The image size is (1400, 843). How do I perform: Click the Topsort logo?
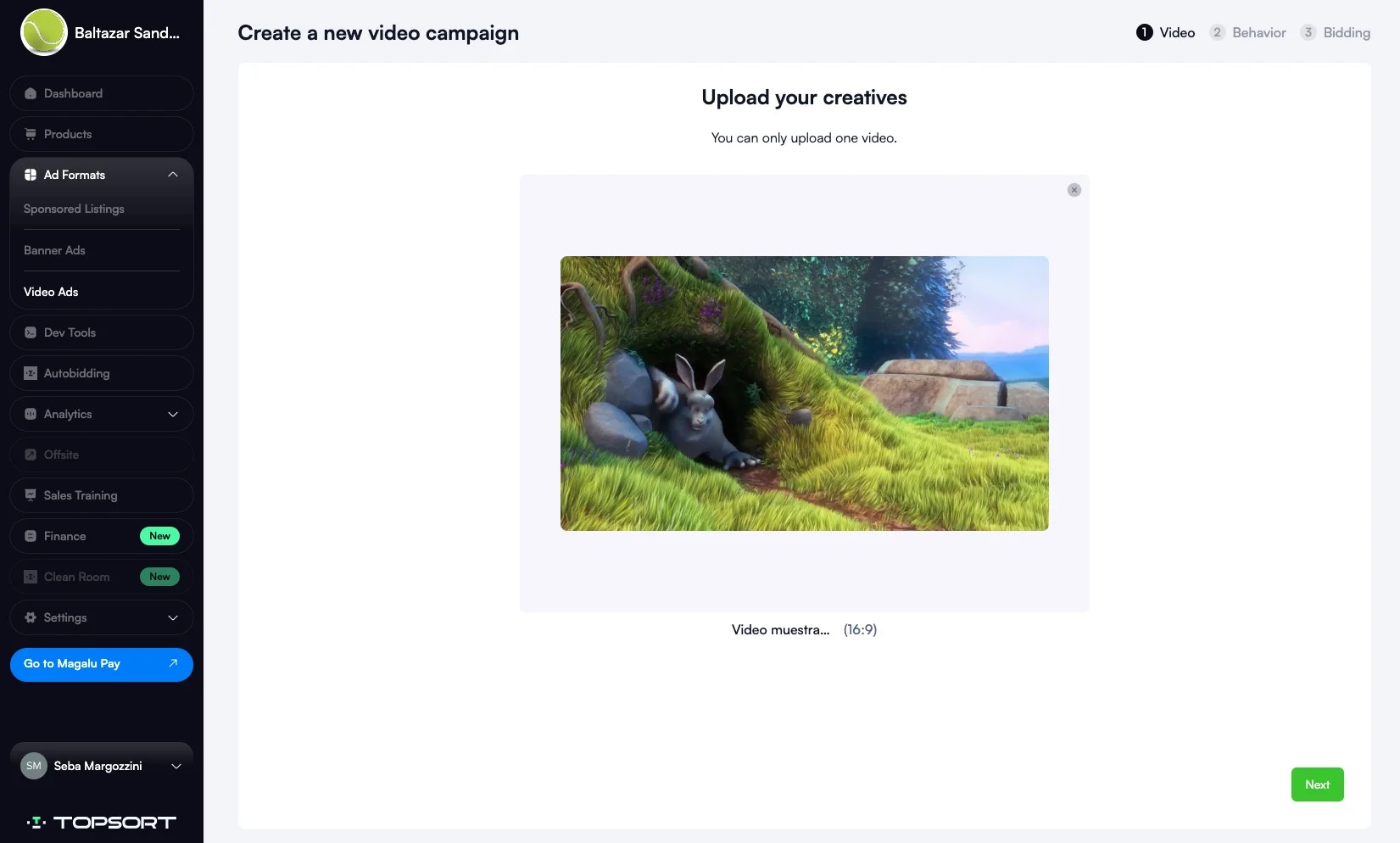click(102, 822)
